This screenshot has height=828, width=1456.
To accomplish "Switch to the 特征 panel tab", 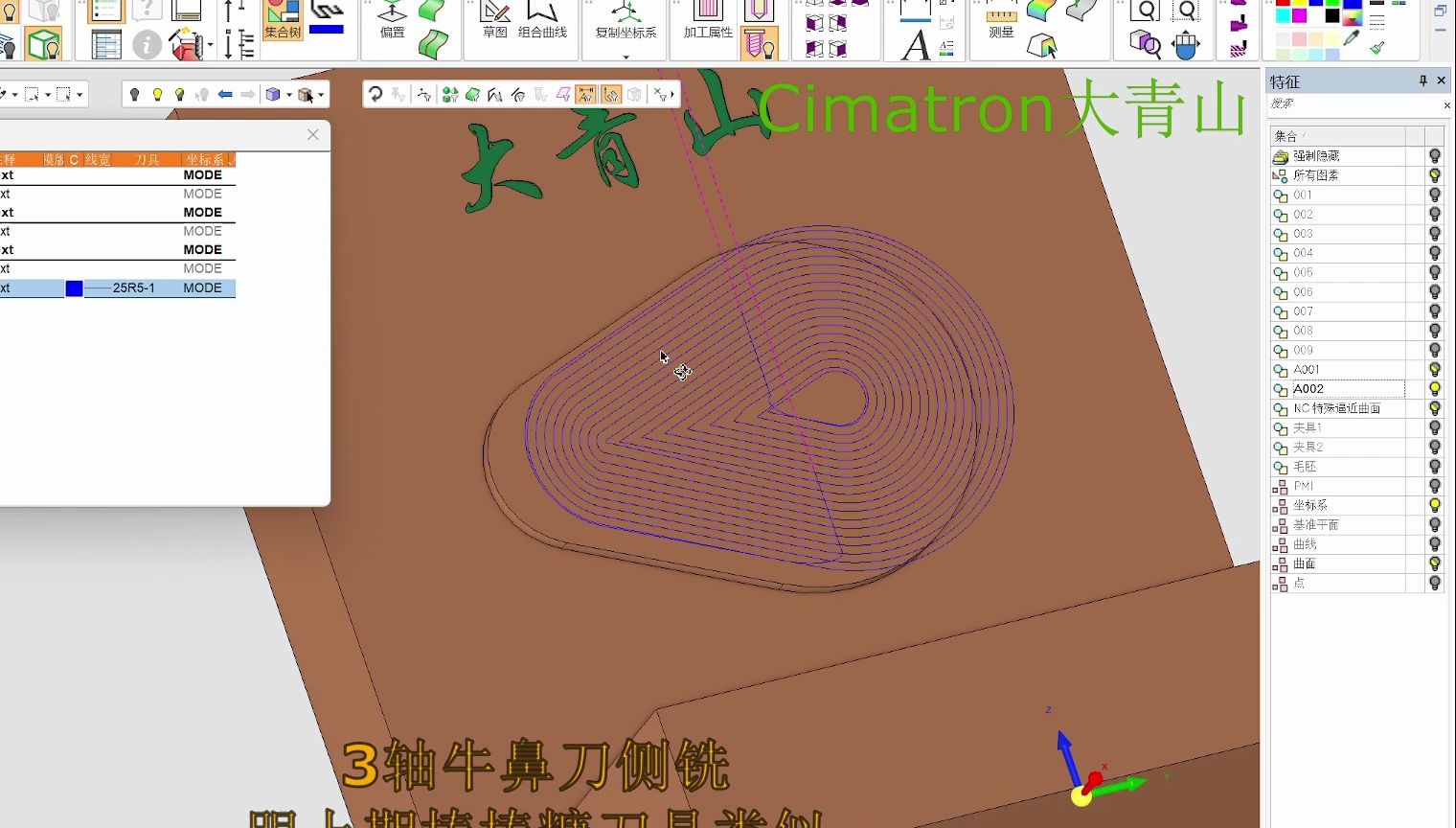I will [x=1285, y=81].
